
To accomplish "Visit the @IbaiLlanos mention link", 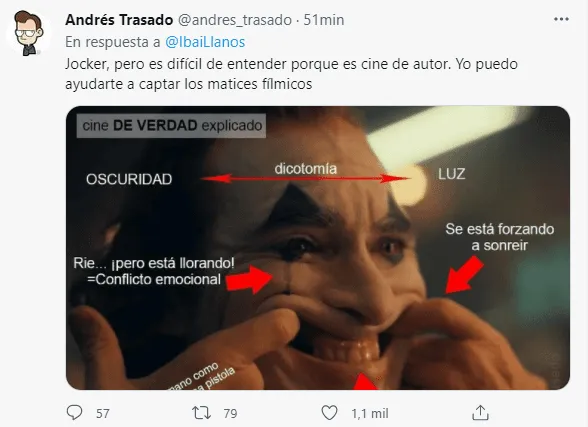I will 205,42.
